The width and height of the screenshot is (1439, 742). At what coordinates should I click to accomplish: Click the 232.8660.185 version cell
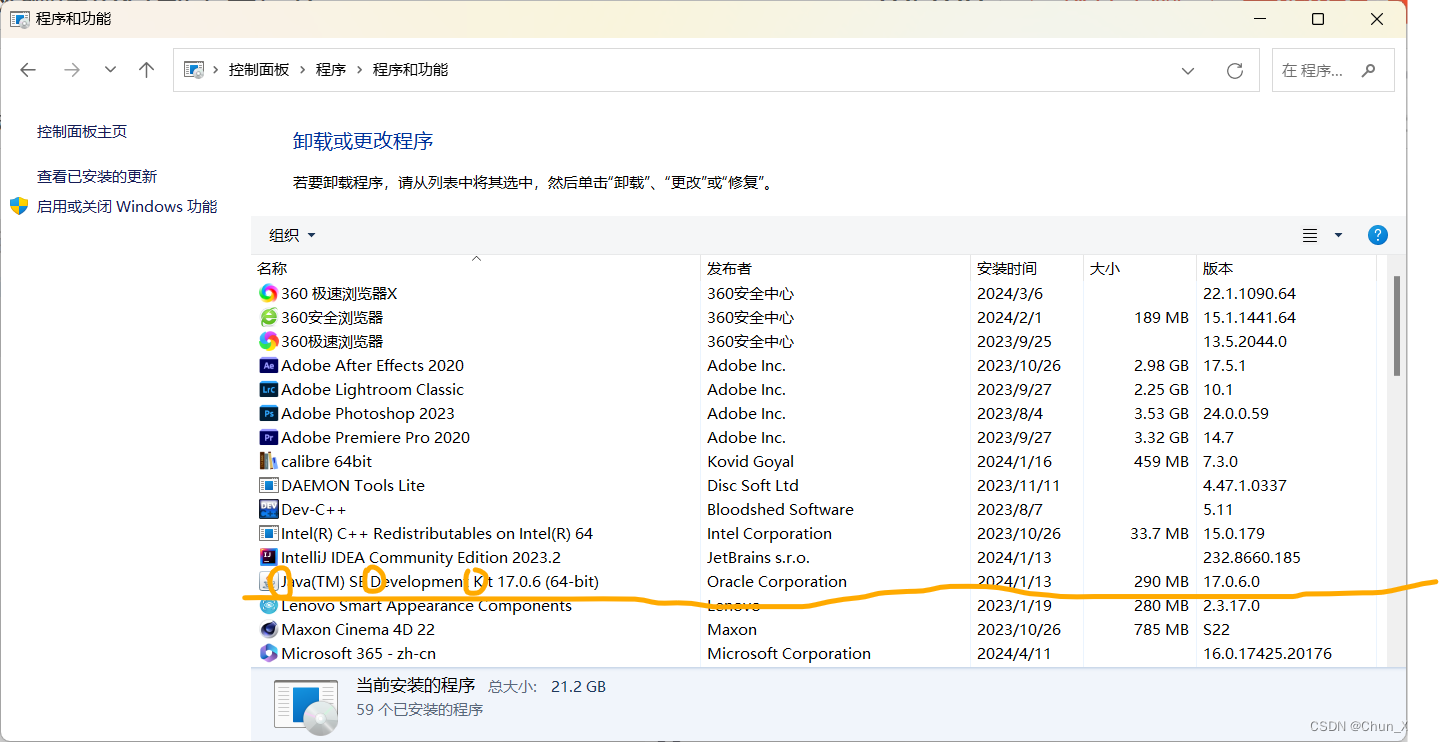(x=1251, y=558)
